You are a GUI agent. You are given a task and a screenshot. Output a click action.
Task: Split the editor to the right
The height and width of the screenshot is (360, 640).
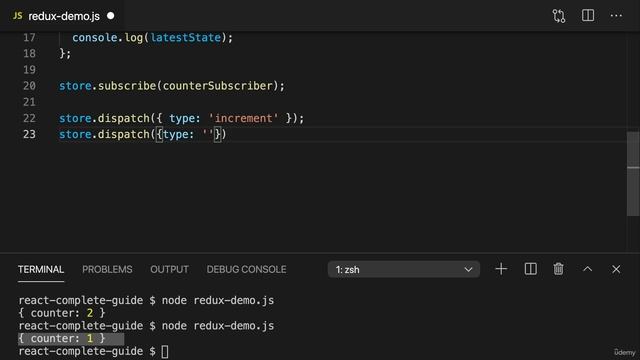pyautogui.click(x=588, y=16)
